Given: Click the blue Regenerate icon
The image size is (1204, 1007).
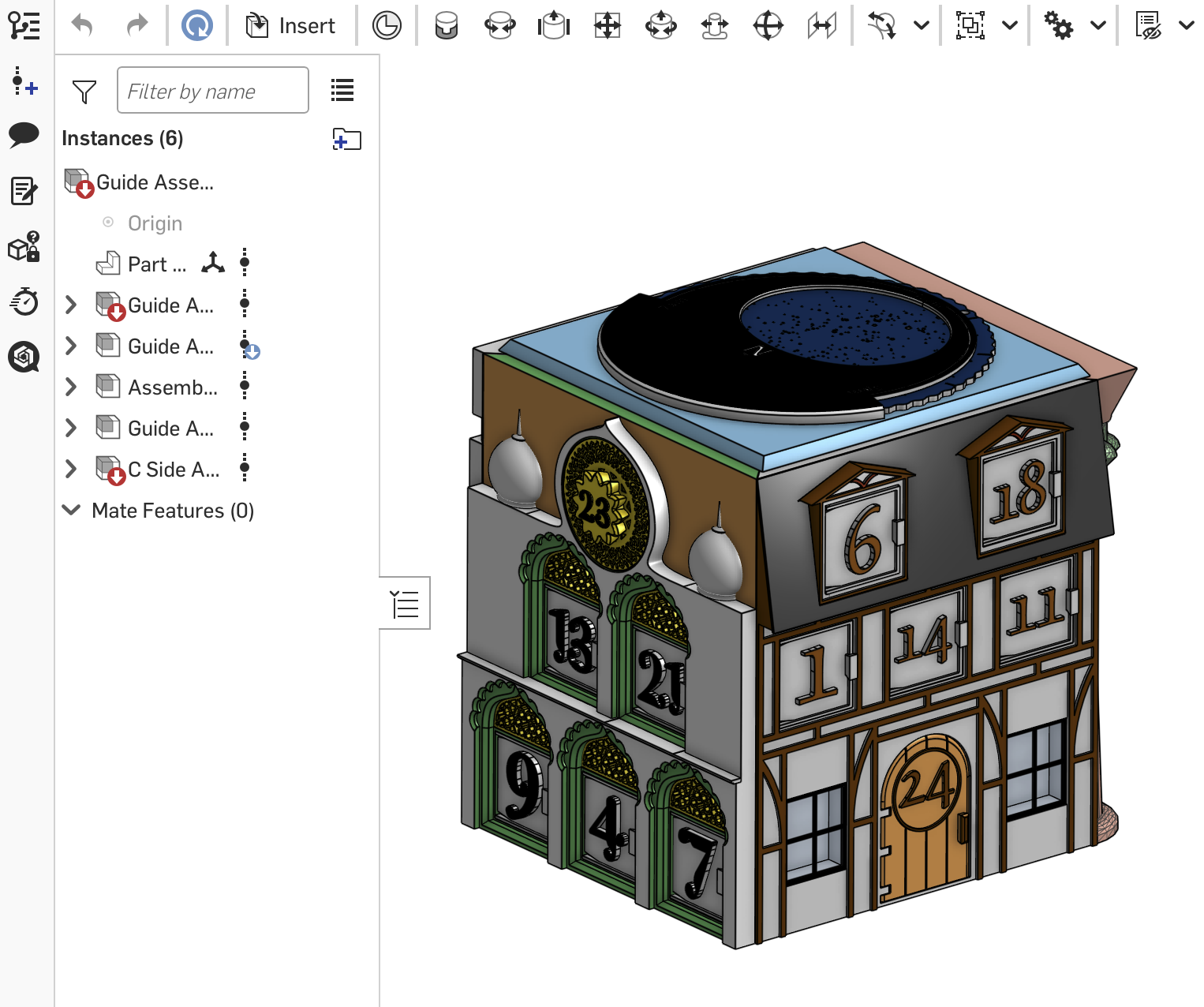Looking at the screenshot, I should tap(196, 26).
